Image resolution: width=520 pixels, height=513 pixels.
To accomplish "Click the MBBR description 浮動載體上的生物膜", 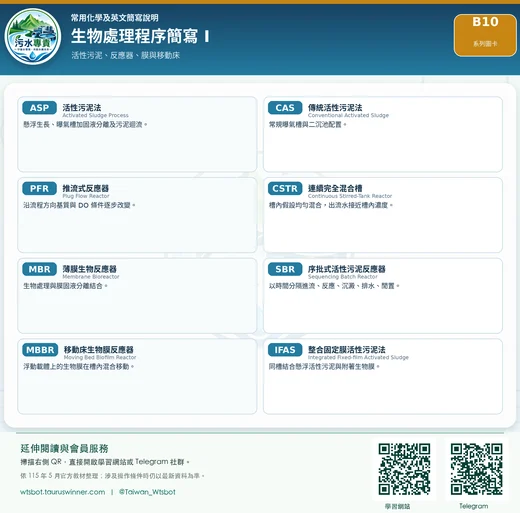I will 78,367.
